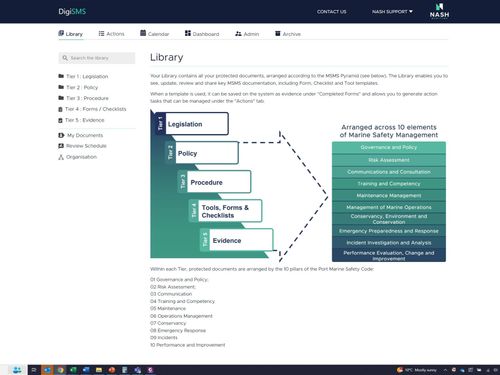The width and height of the screenshot is (500, 375).
Task: Click '04 Training and Competency' list line
Action: point(182,301)
